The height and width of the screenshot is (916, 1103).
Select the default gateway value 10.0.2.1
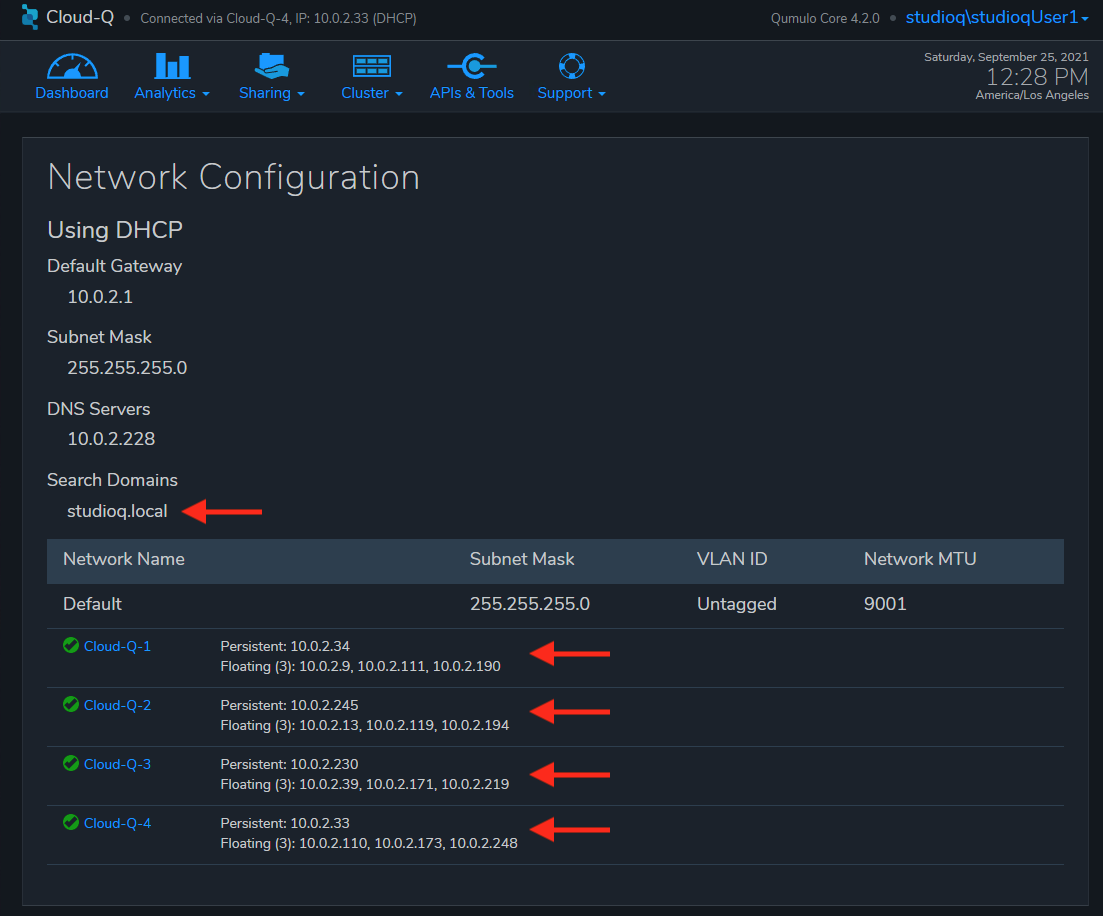click(100, 297)
